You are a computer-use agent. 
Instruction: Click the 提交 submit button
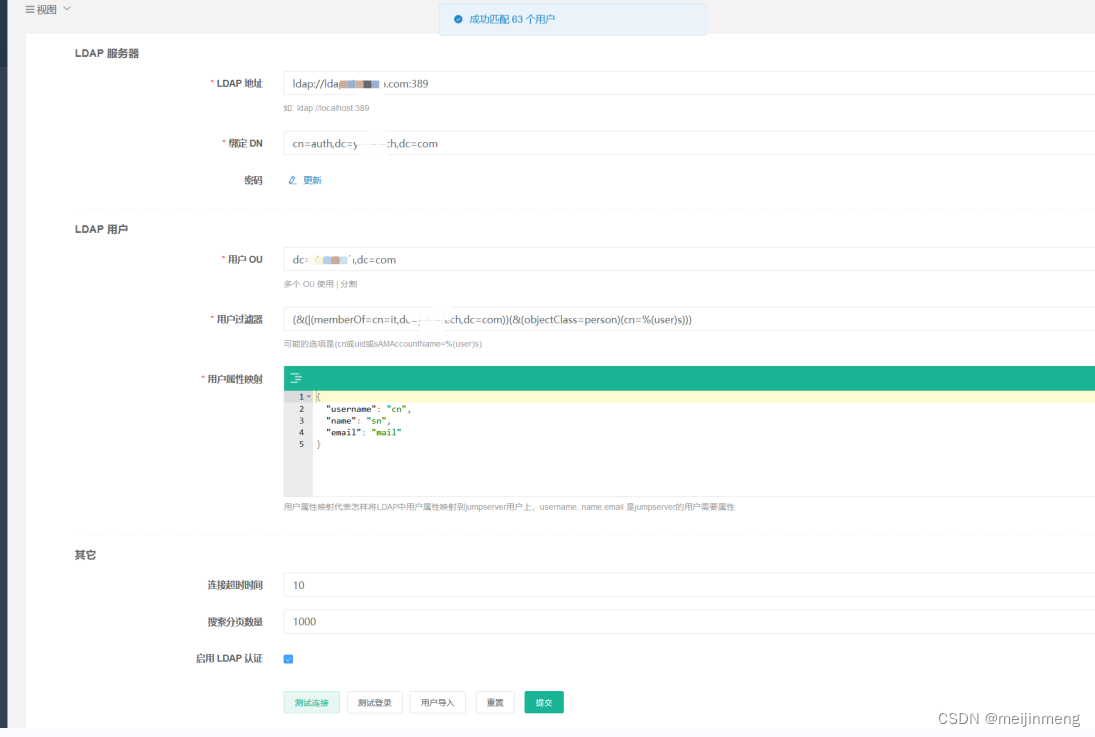click(x=544, y=702)
